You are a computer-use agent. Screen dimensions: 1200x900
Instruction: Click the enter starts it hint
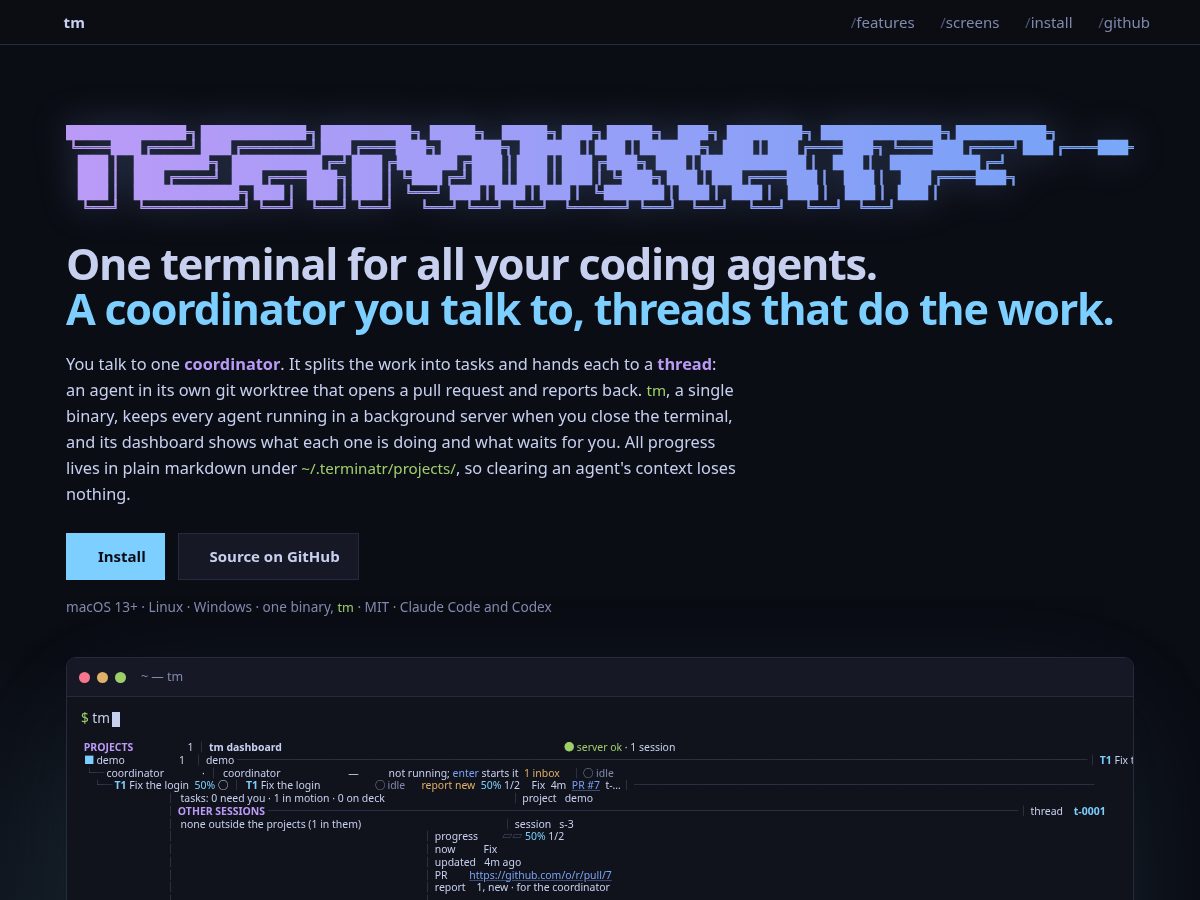(x=485, y=773)
